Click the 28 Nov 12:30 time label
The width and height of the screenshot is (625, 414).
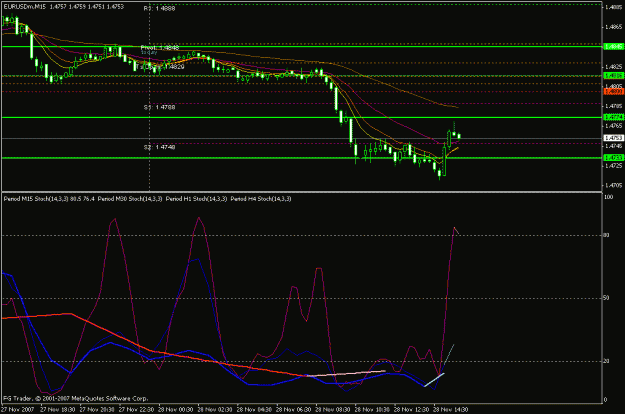(x=412, y=410)
